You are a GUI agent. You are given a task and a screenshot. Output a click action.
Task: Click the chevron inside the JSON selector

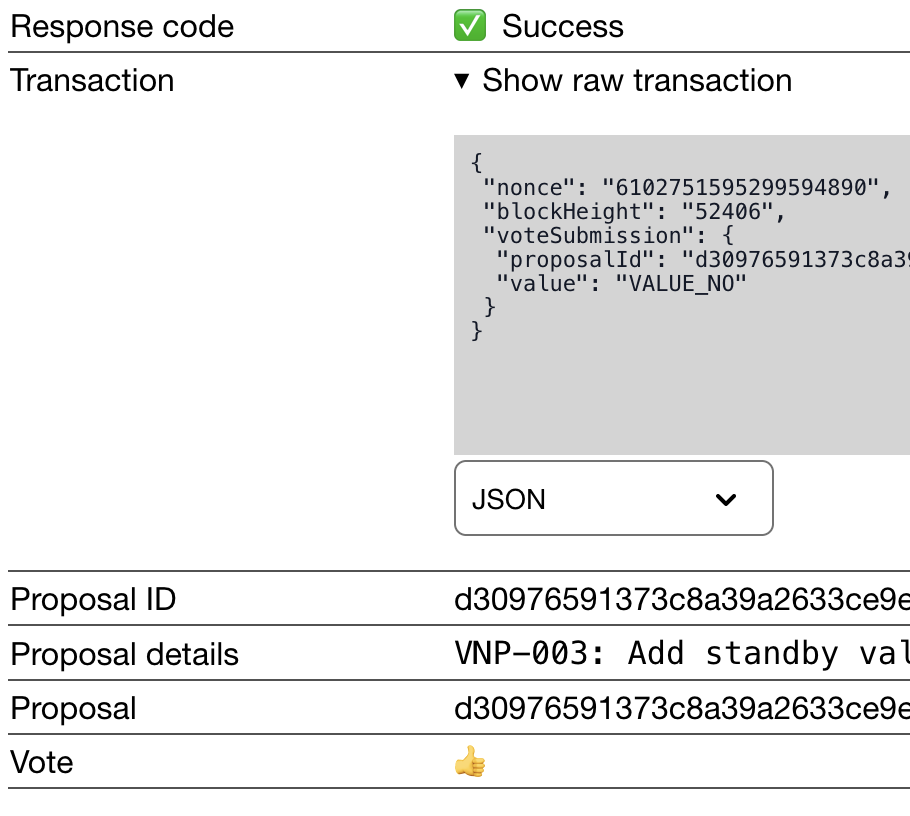click(x=727, y=499)
